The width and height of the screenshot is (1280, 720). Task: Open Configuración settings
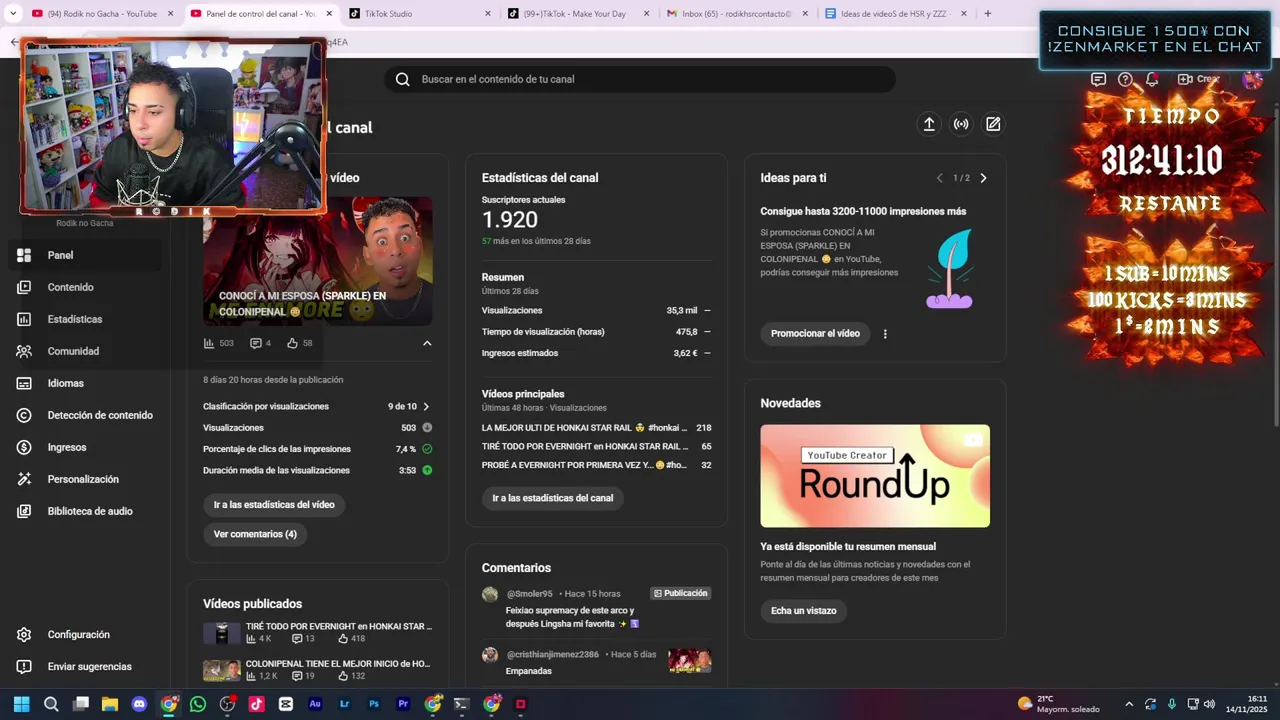tap(85, 634)
